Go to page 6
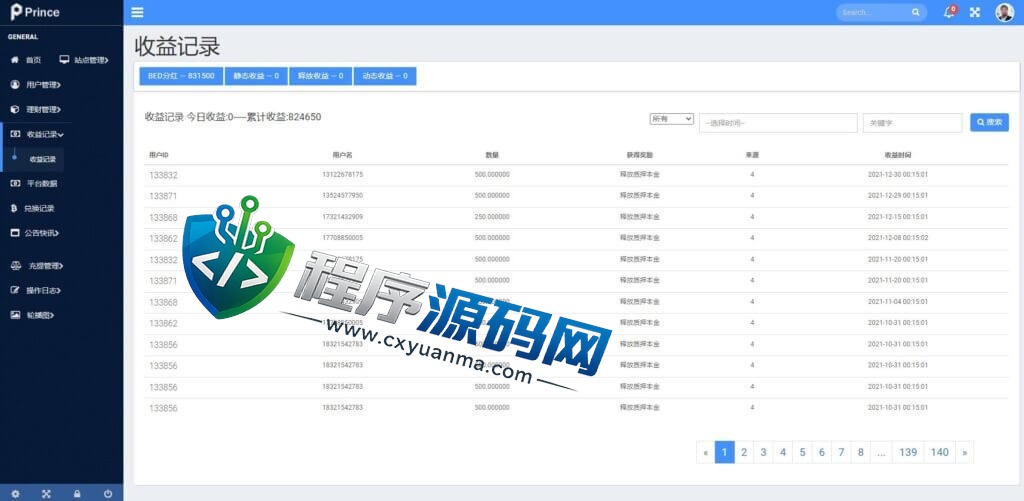Image resolution: width=1024 pixels, height=501 pixels. click(822, 452)
